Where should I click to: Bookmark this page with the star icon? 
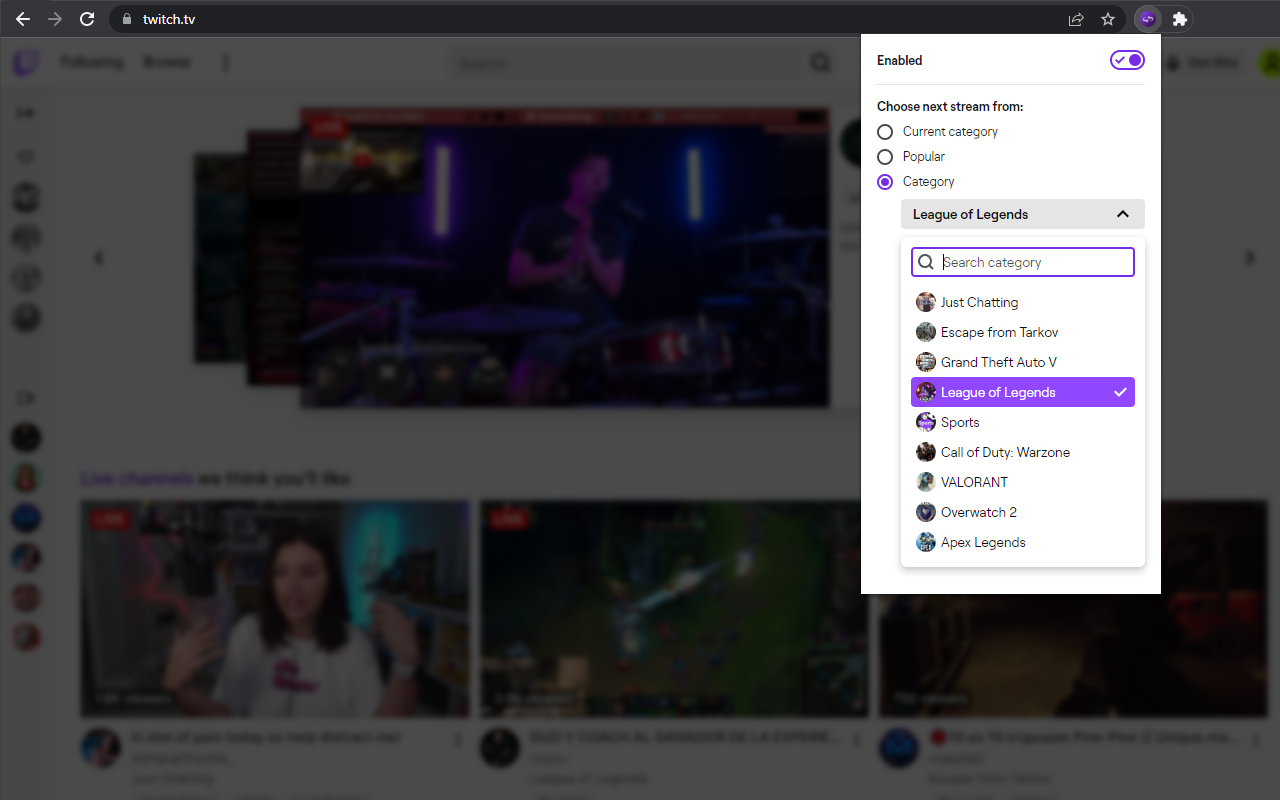1108,19
